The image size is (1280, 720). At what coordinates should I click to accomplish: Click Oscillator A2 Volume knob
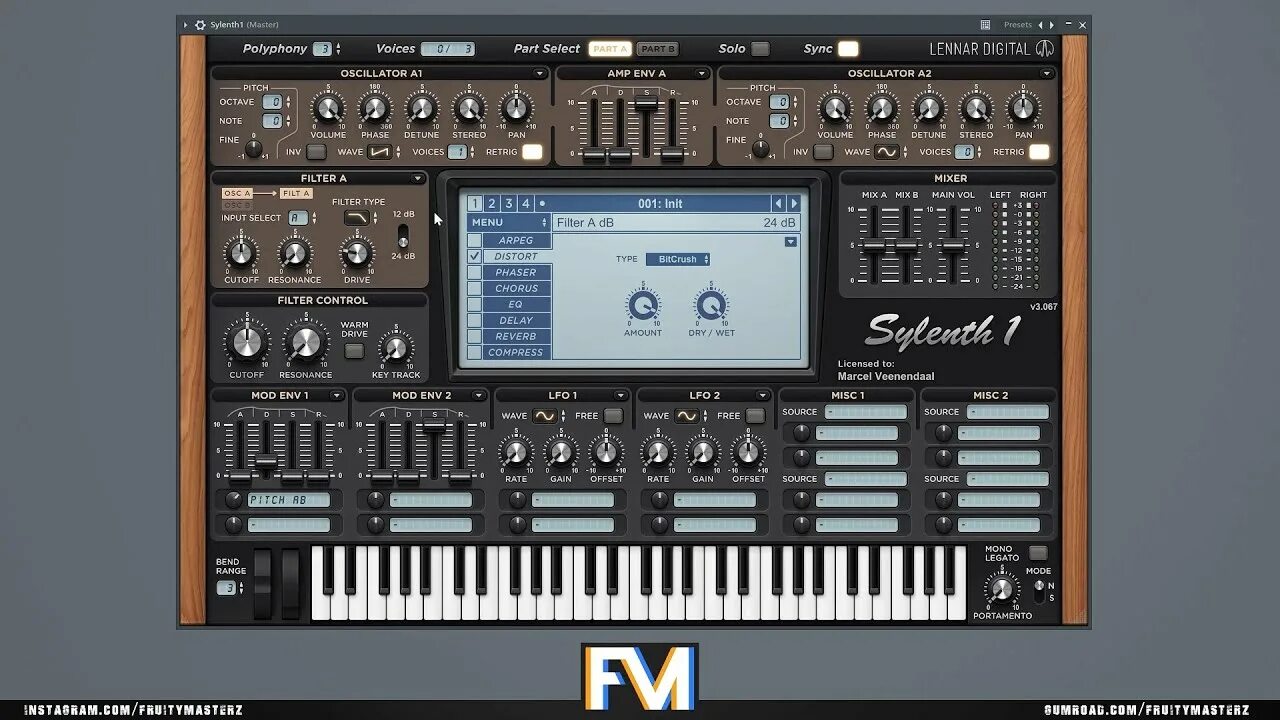[834, 109]
